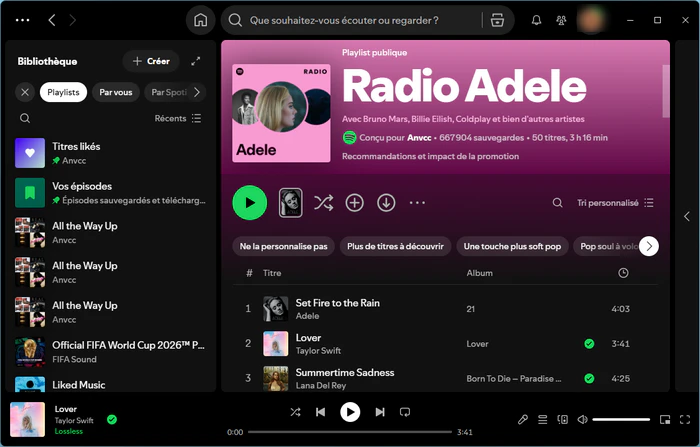Open the Récents sort dropdown

coord(178,118)
